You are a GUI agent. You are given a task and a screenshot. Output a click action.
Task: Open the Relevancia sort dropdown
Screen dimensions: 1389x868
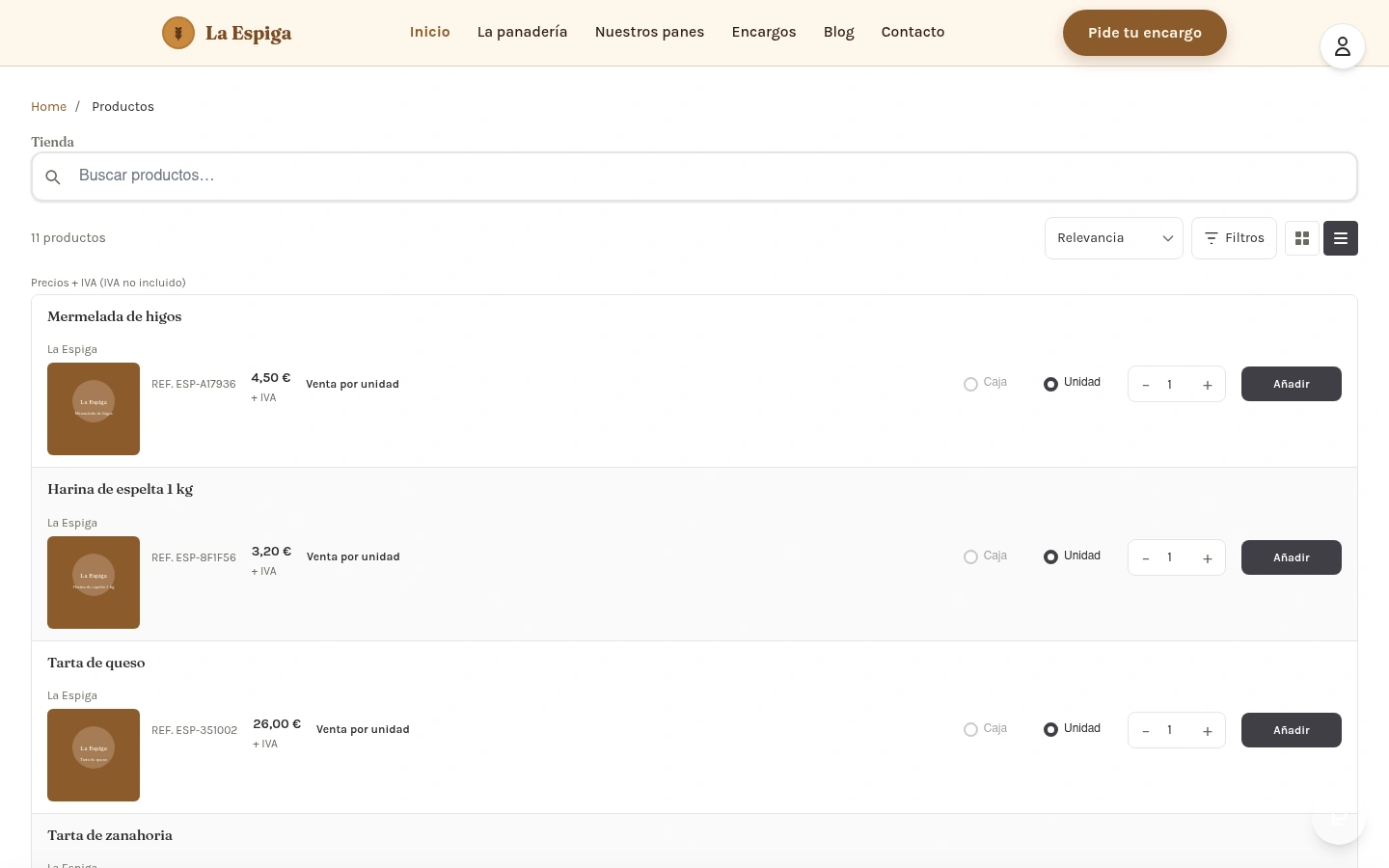pos(1114,238)
